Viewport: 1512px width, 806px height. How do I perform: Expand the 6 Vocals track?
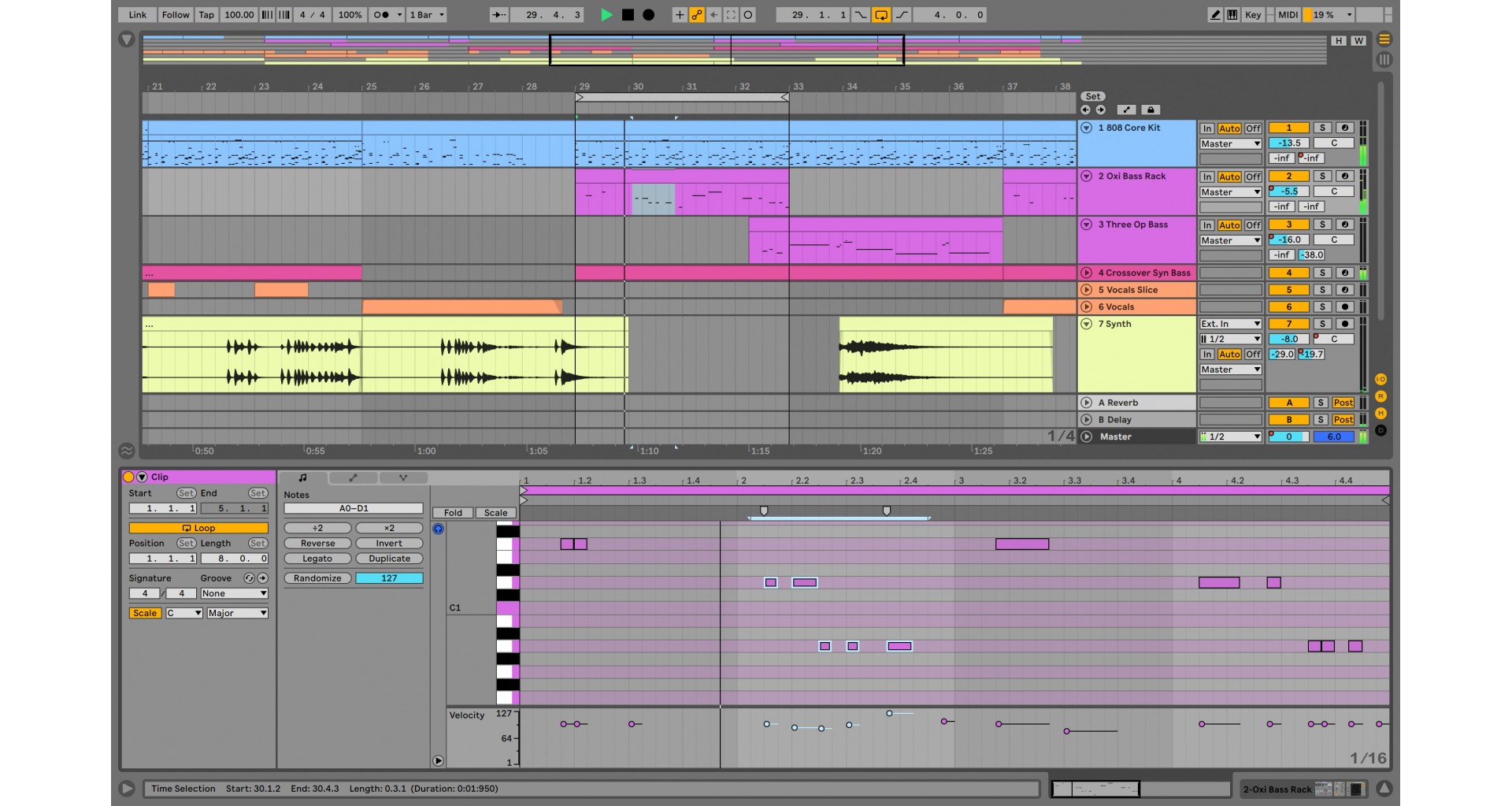tap(1086, 306)
